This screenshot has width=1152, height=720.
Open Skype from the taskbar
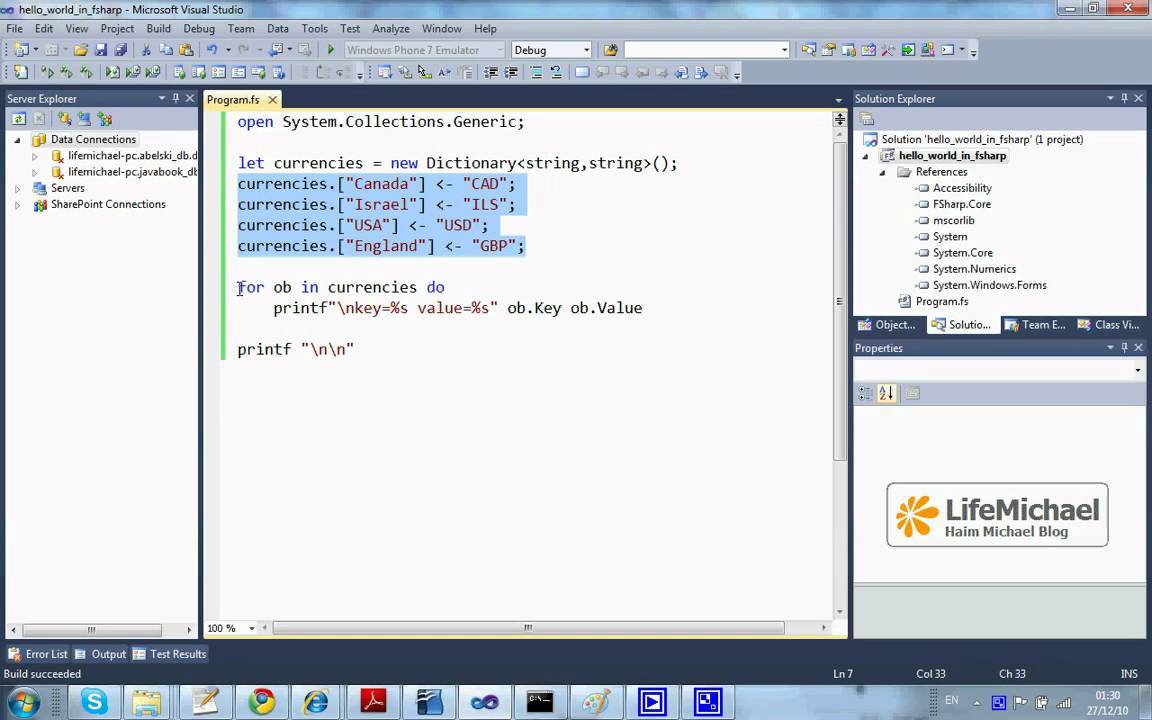coord(94,702)
